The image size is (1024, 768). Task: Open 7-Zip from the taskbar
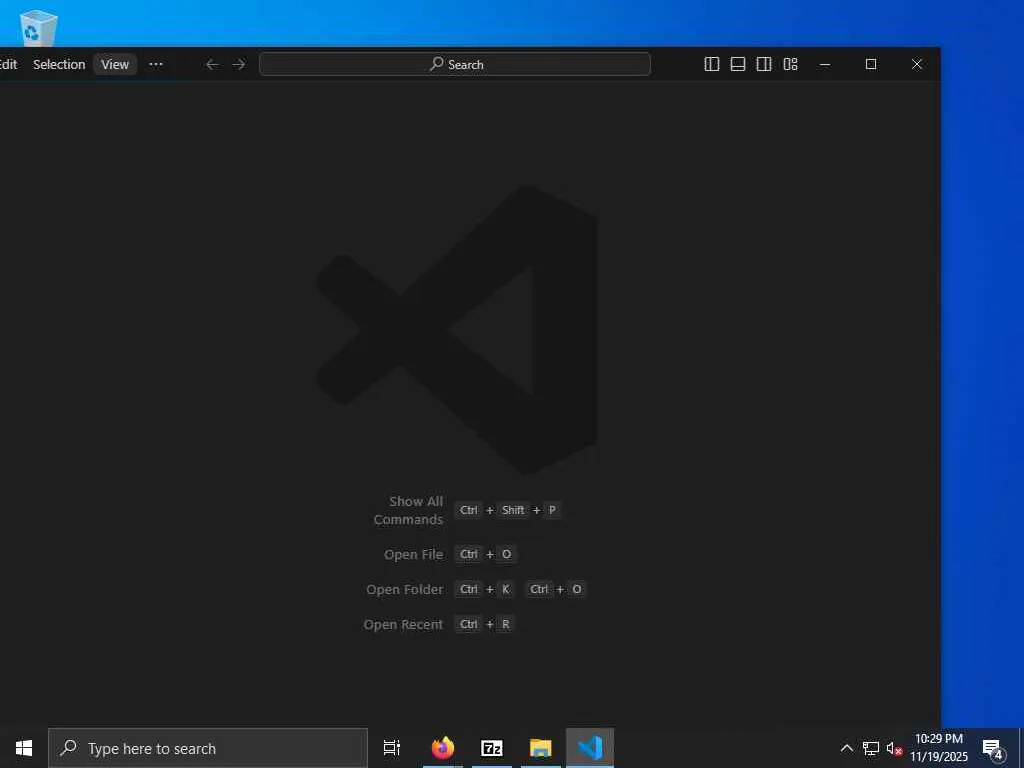tap(492, 748)
